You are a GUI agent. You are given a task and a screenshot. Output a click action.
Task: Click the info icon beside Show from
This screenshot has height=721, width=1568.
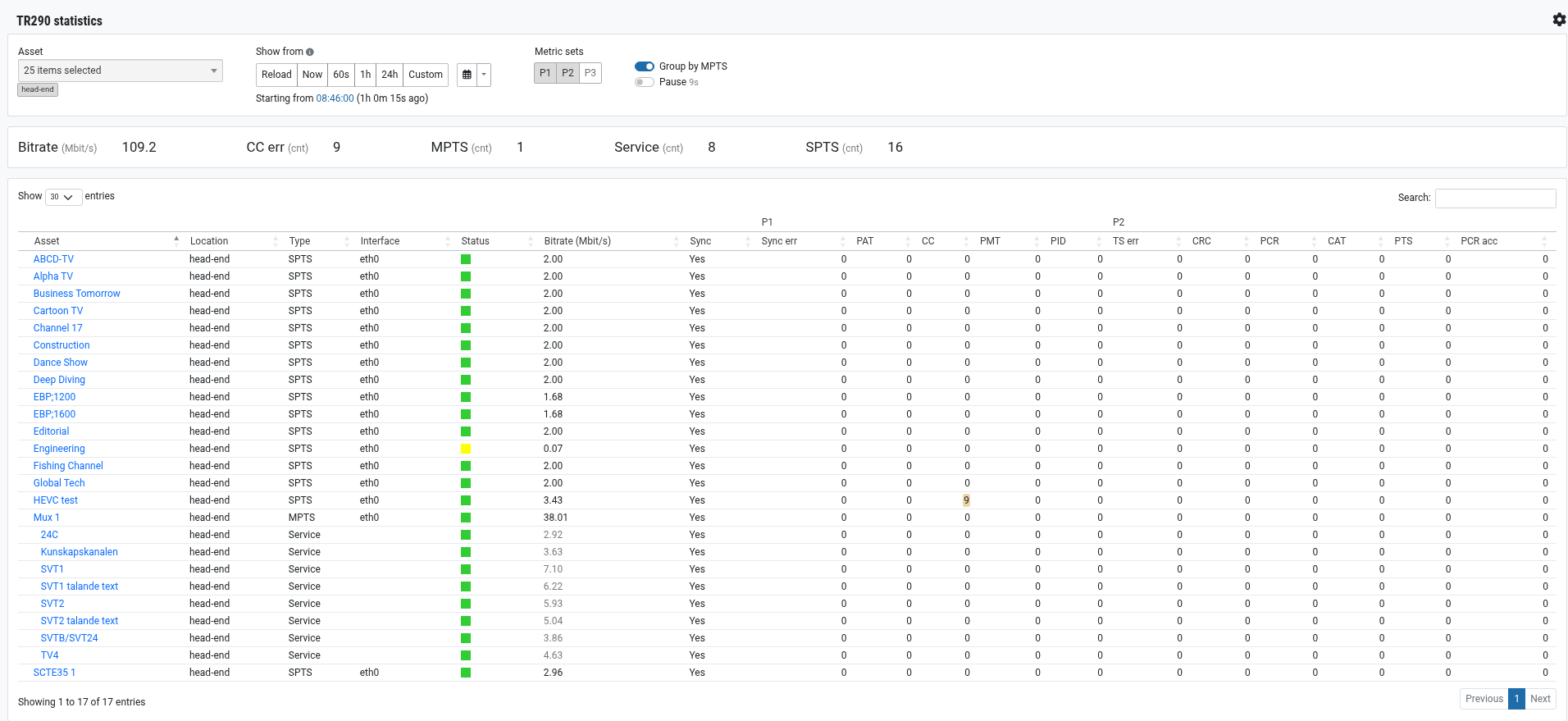[x=310, y=52]
